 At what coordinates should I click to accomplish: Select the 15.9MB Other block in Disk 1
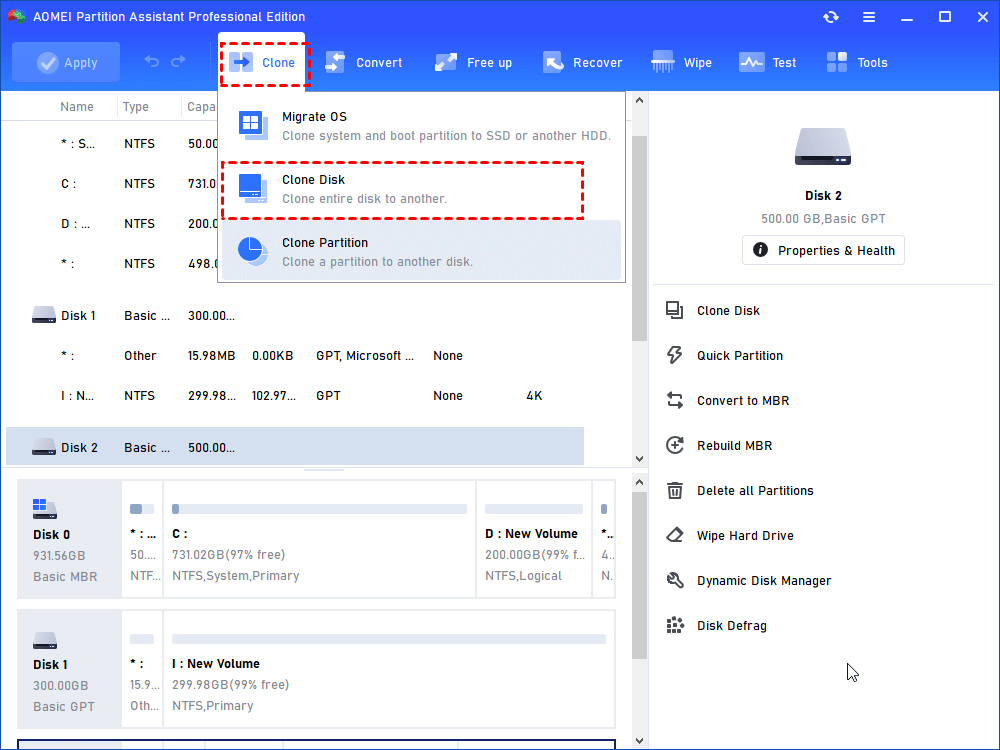coord(142,669)
